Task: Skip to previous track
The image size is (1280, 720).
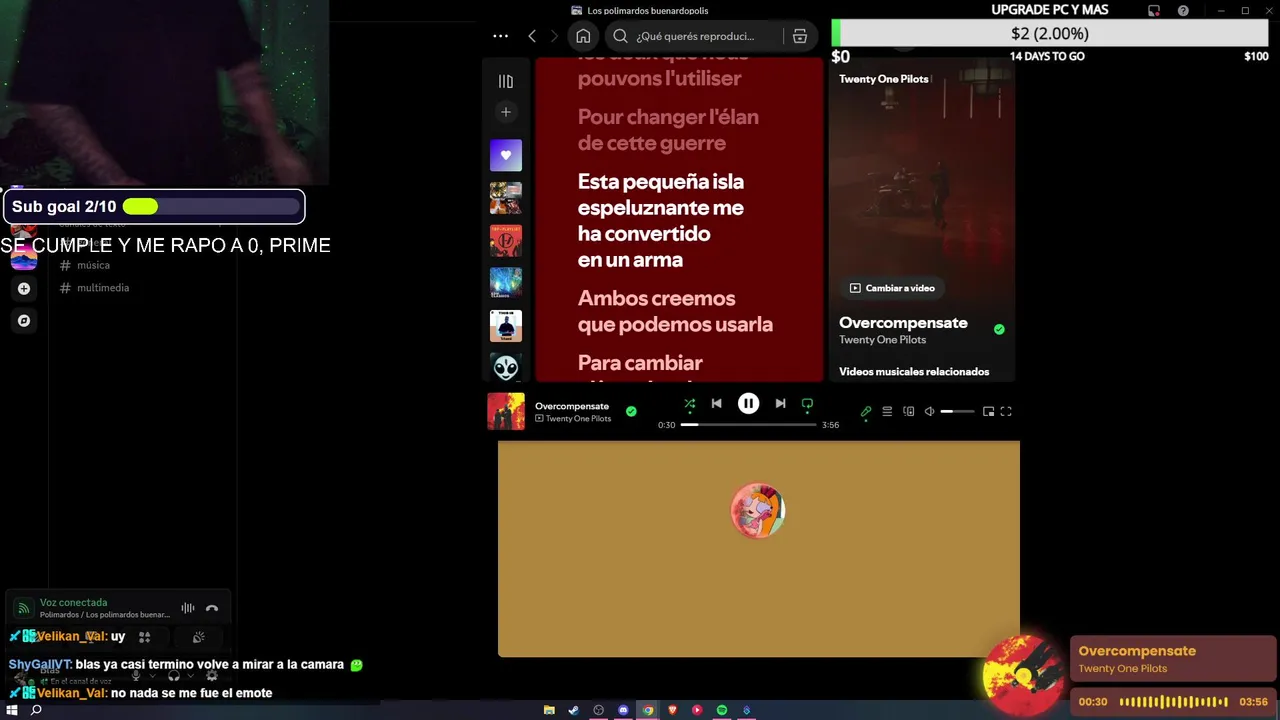Action: pos(716,404)
